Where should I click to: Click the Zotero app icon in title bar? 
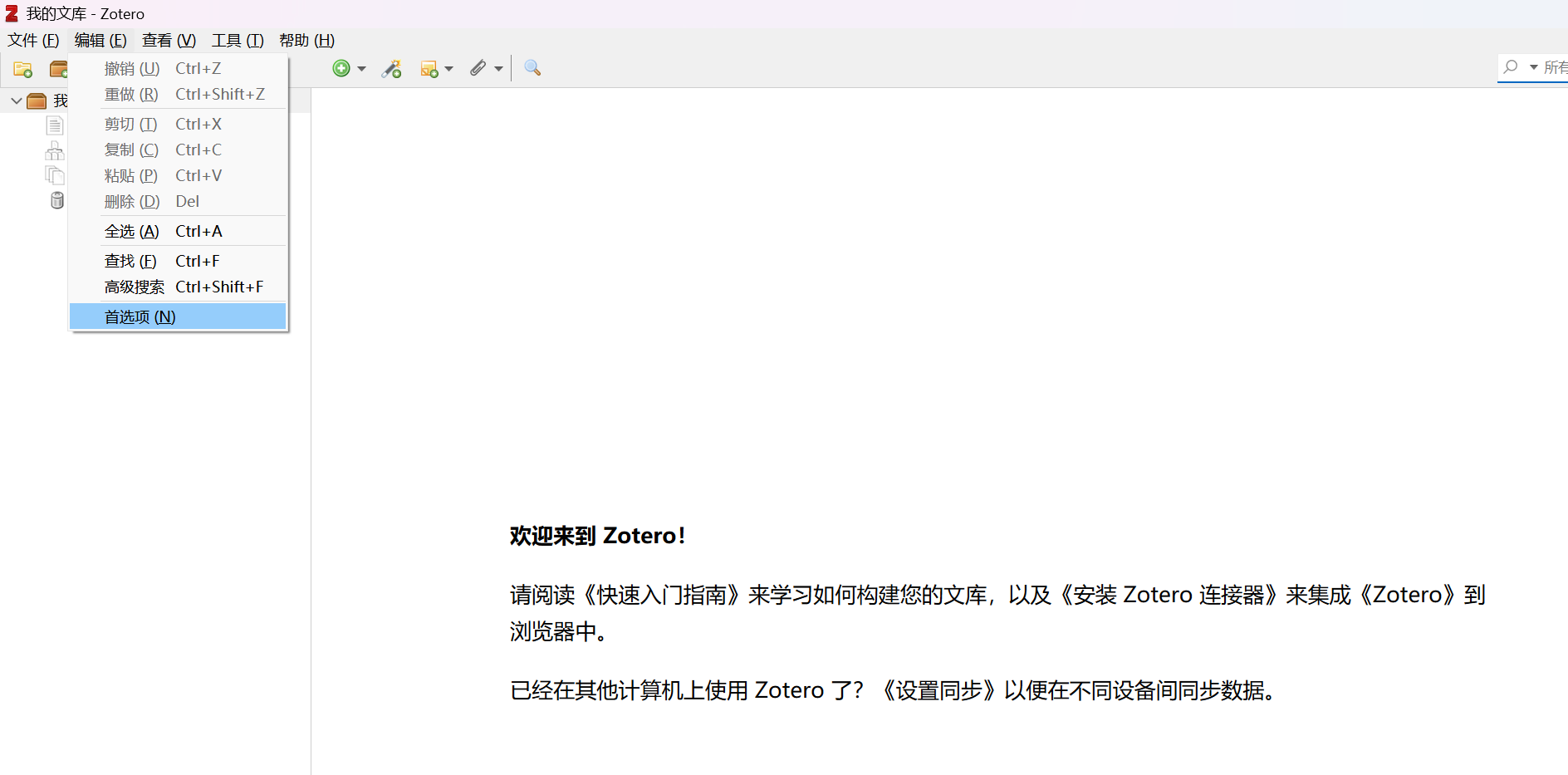(12, 13)
